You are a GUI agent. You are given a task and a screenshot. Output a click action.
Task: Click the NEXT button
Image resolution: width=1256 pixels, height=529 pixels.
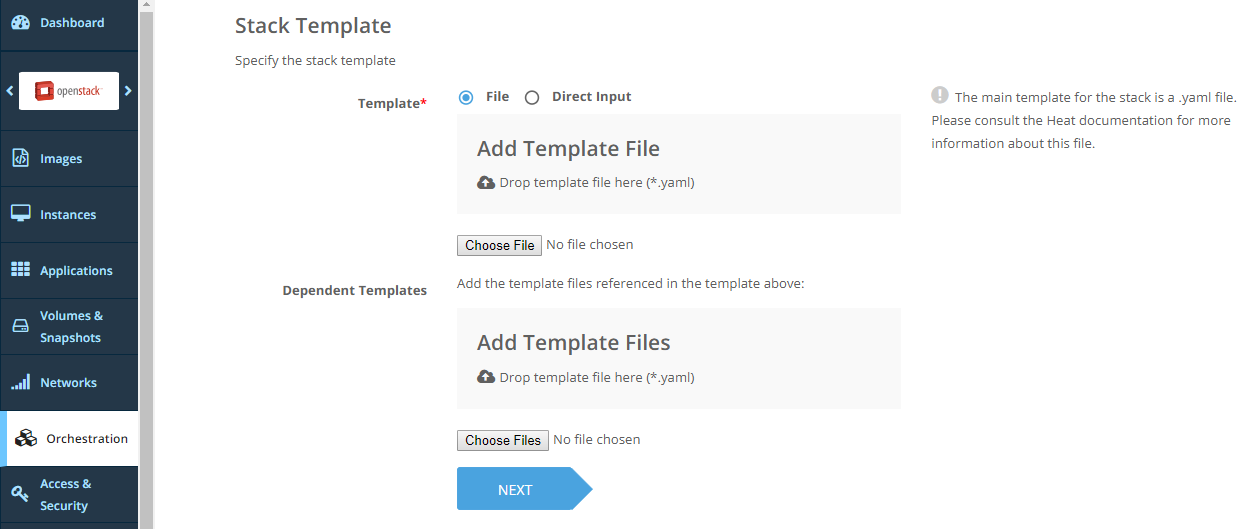tap(516, 490)
